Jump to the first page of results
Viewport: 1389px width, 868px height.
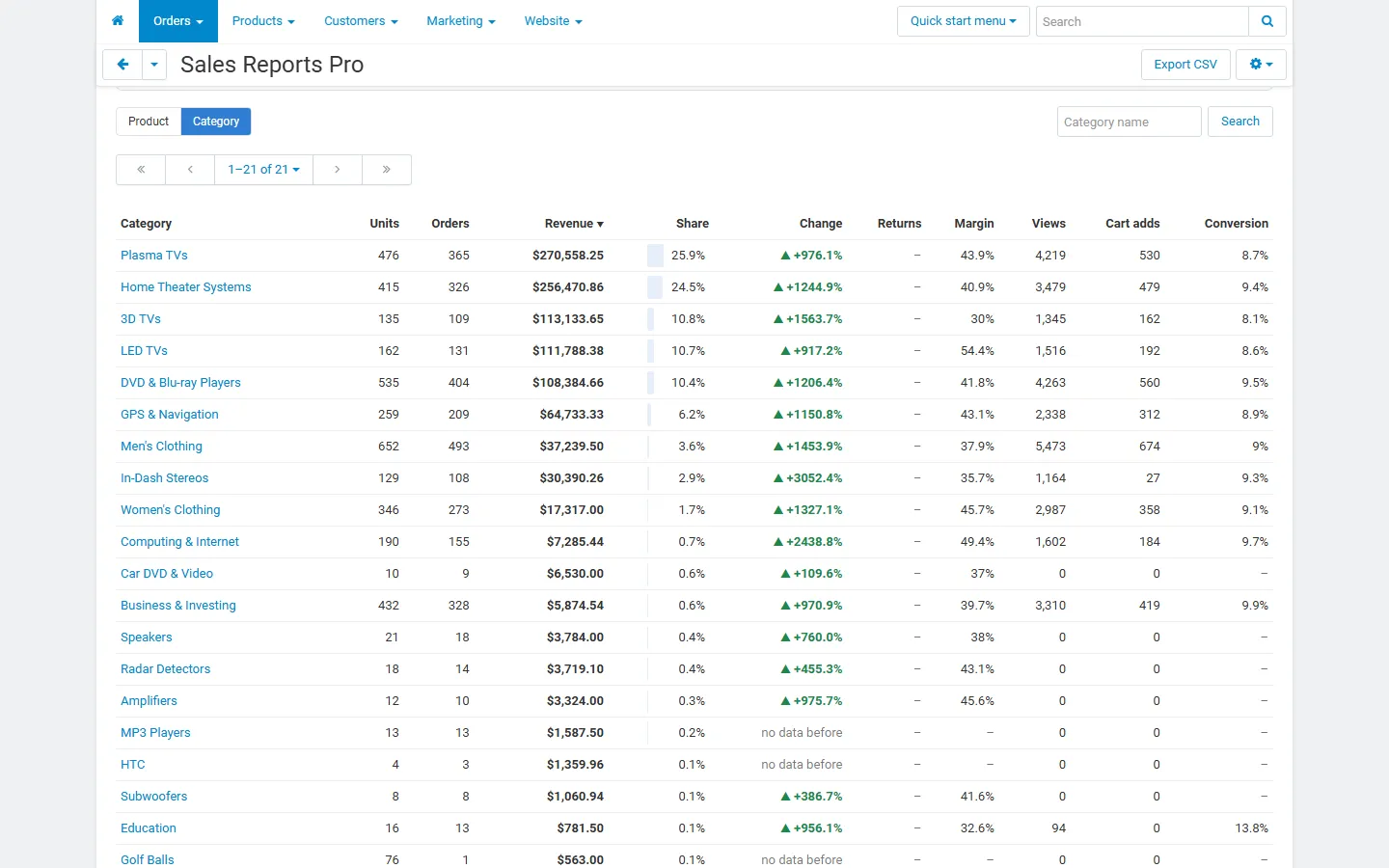[x=141, y=170]
